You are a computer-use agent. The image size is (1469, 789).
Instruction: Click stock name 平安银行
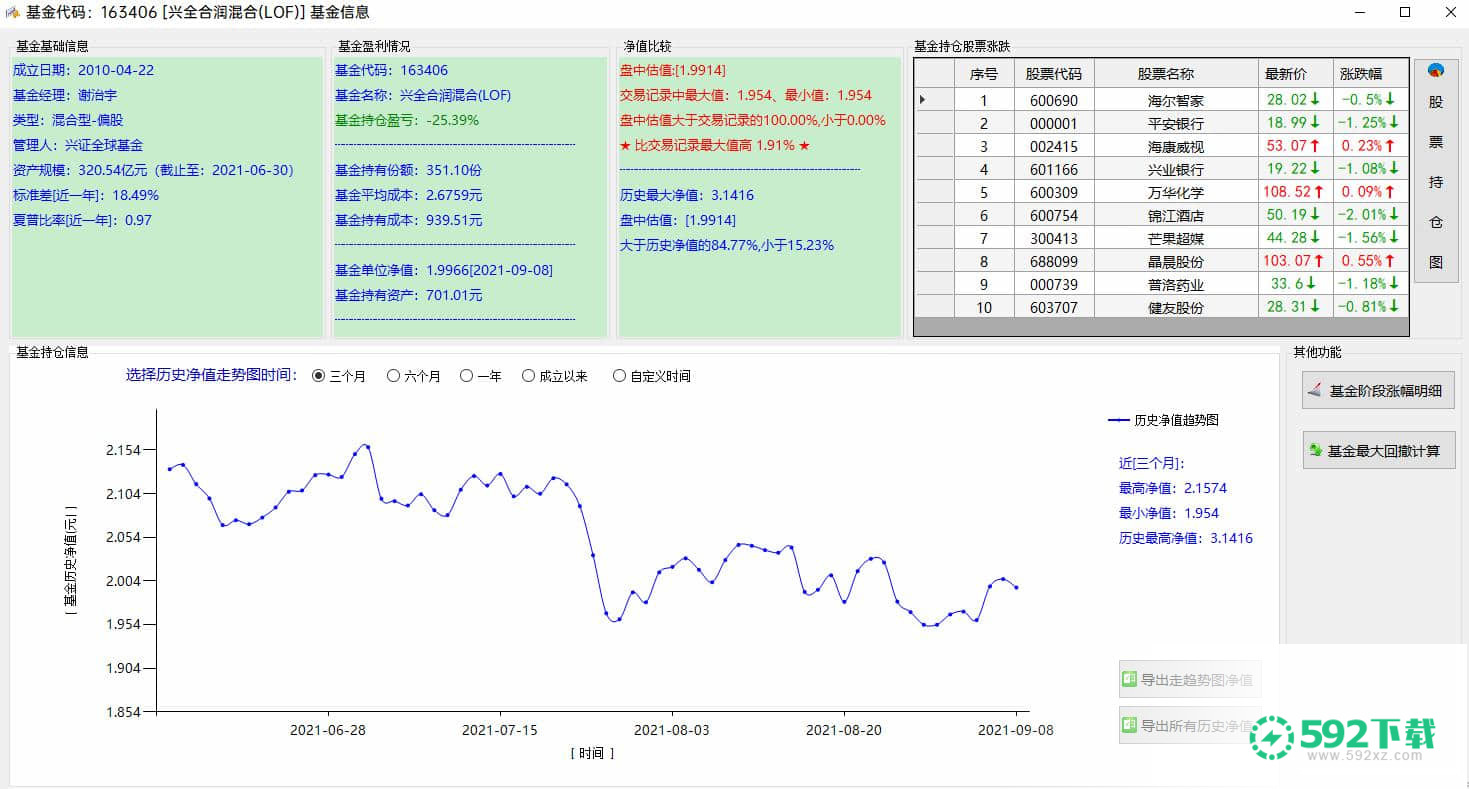pyautogui.click(x=1176, y=123)
